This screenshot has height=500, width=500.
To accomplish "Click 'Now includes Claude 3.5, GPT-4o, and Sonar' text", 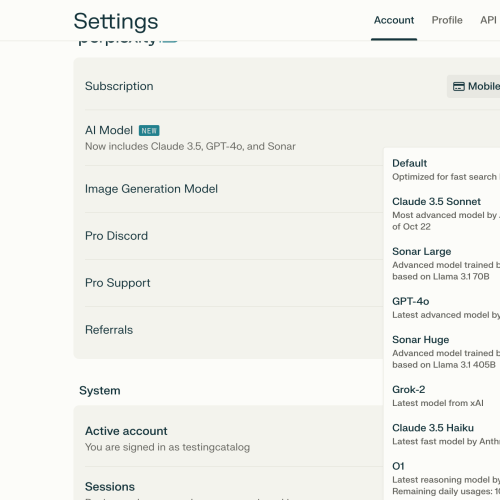I will coord(190,146).
